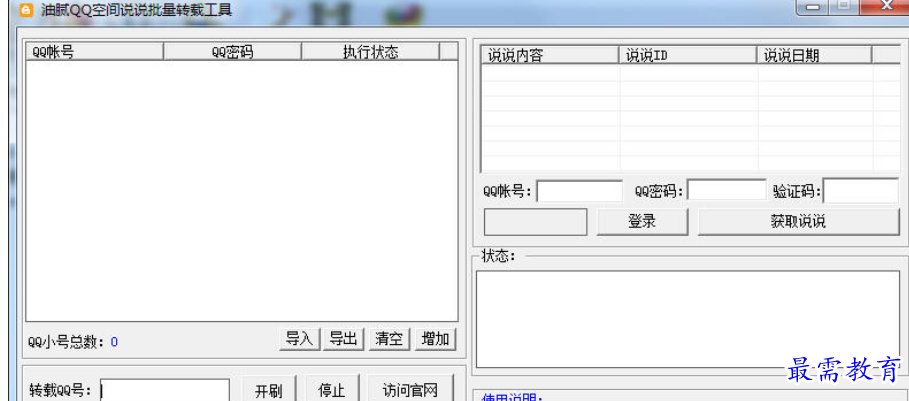Click the 增加 button to add account
The height and width of the screenshot is (401, 909).
435,339
